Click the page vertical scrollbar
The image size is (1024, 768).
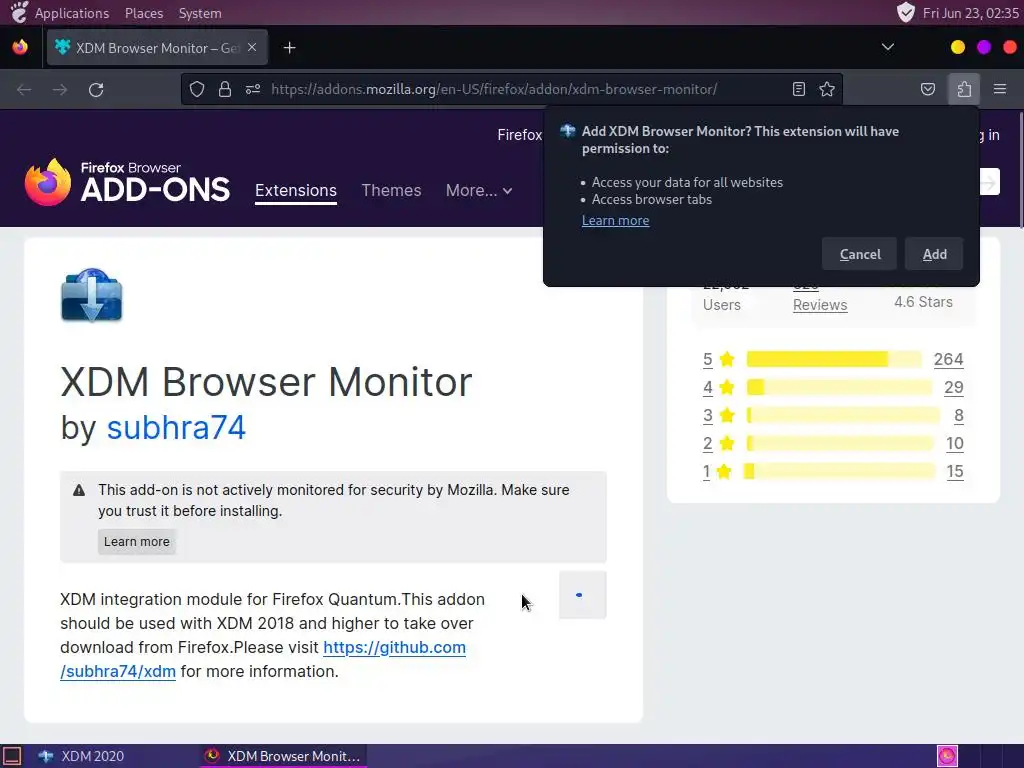pyautogui.click(x=1020, y=170)
